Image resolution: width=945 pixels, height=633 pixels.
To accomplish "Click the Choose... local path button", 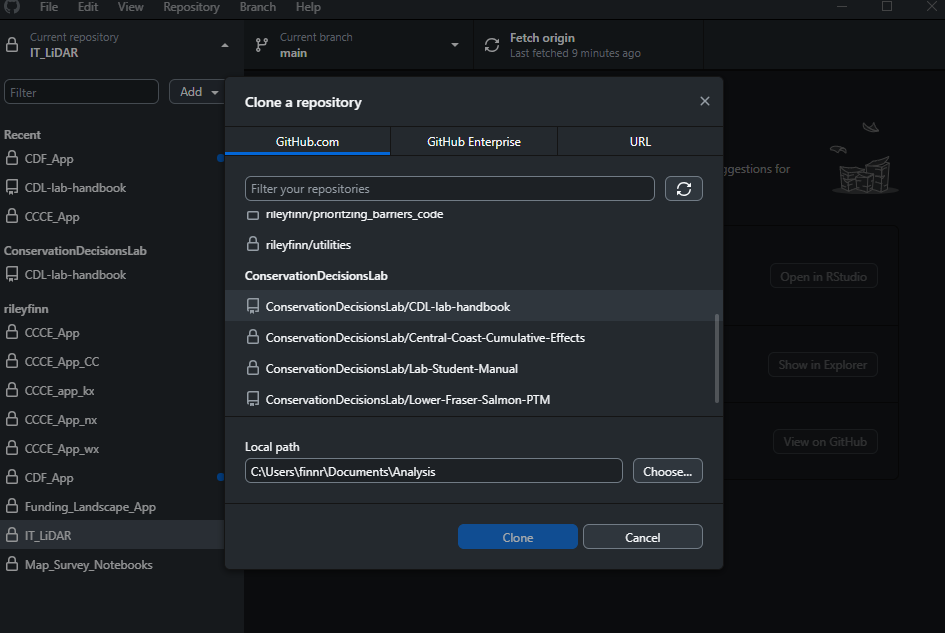I will point(668,471).
